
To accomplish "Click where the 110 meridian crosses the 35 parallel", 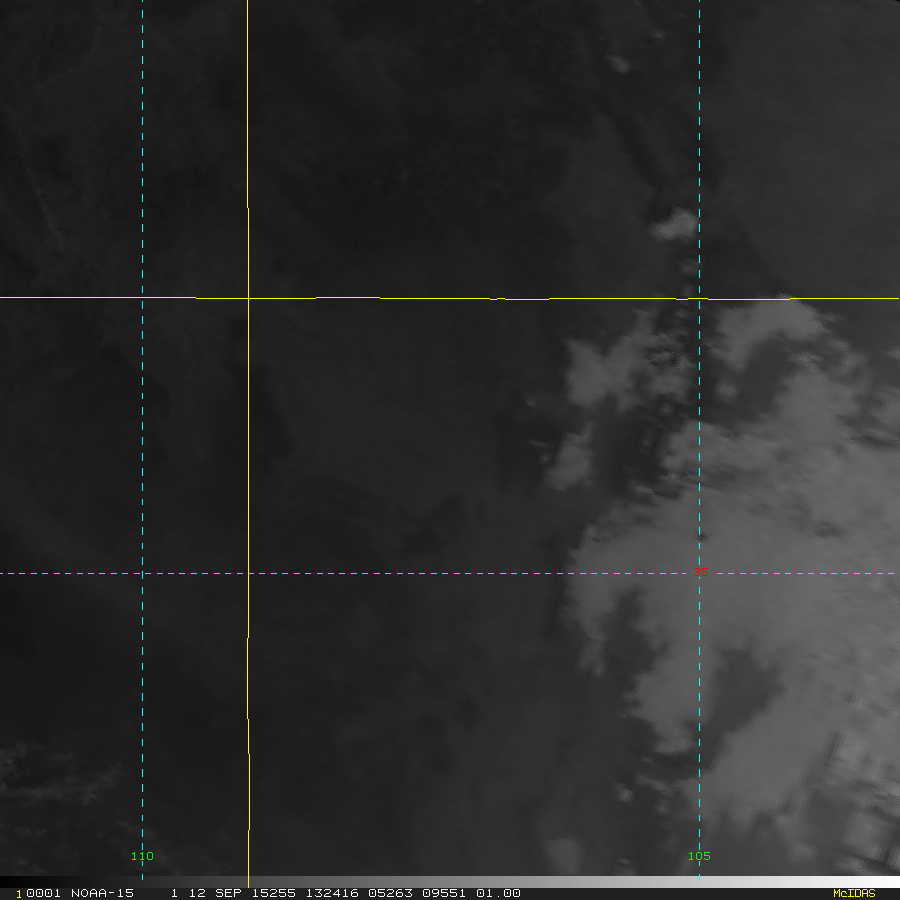I will [143, 573].
